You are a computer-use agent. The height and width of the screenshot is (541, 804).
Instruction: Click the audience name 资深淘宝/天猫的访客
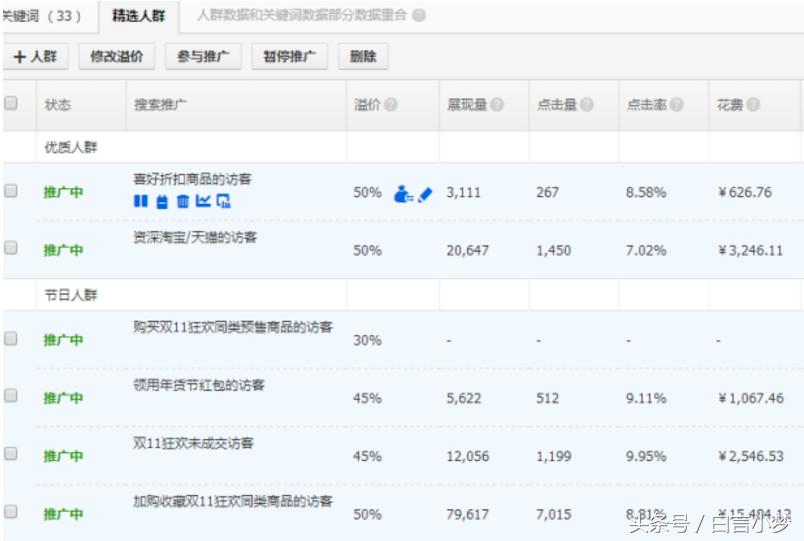point(195,237)
